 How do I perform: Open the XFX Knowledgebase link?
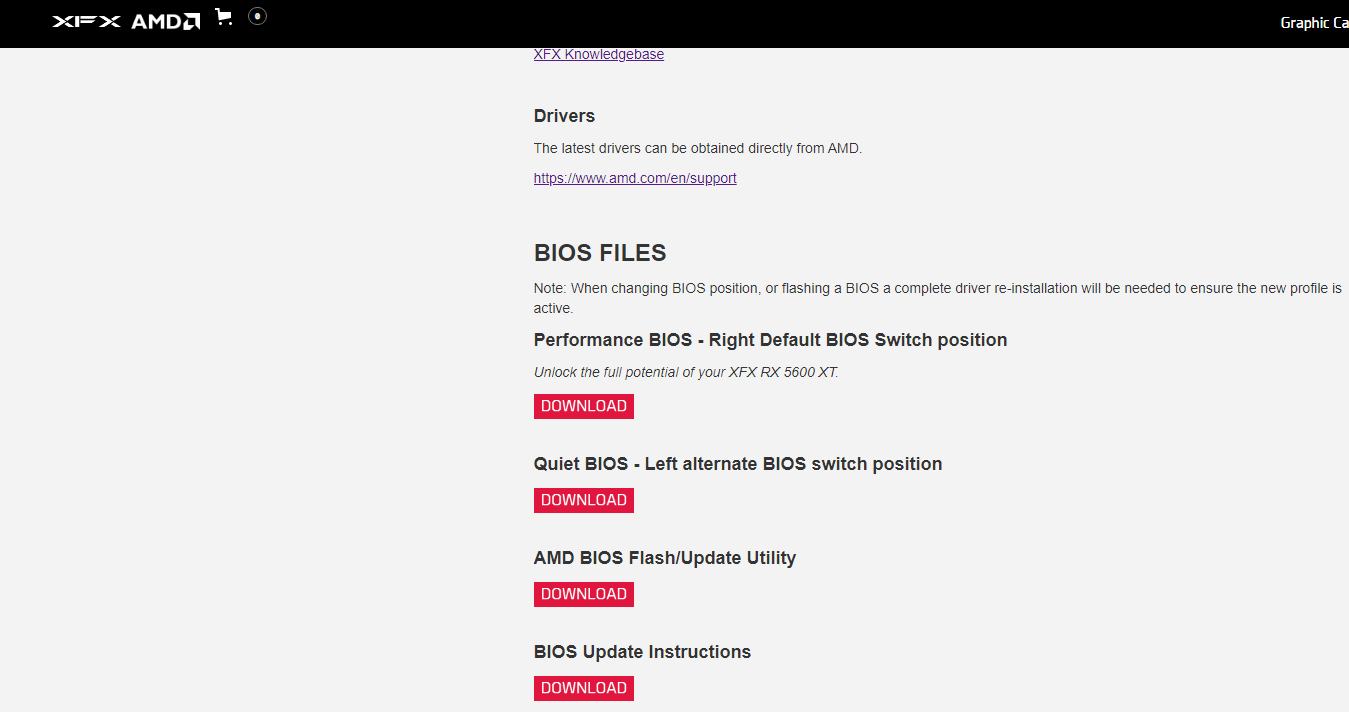click(598, 55)
